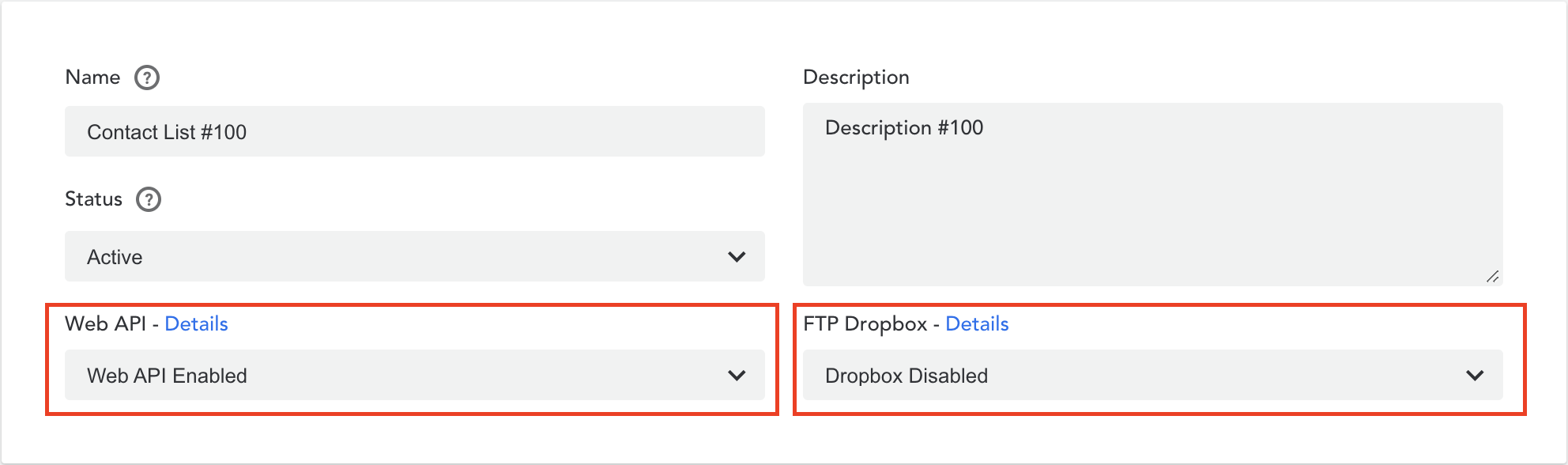Click the chevron arrow in the Active dropdown
Screen dimensions: 1568x465
pyautogui.click(x=737, y=257)
